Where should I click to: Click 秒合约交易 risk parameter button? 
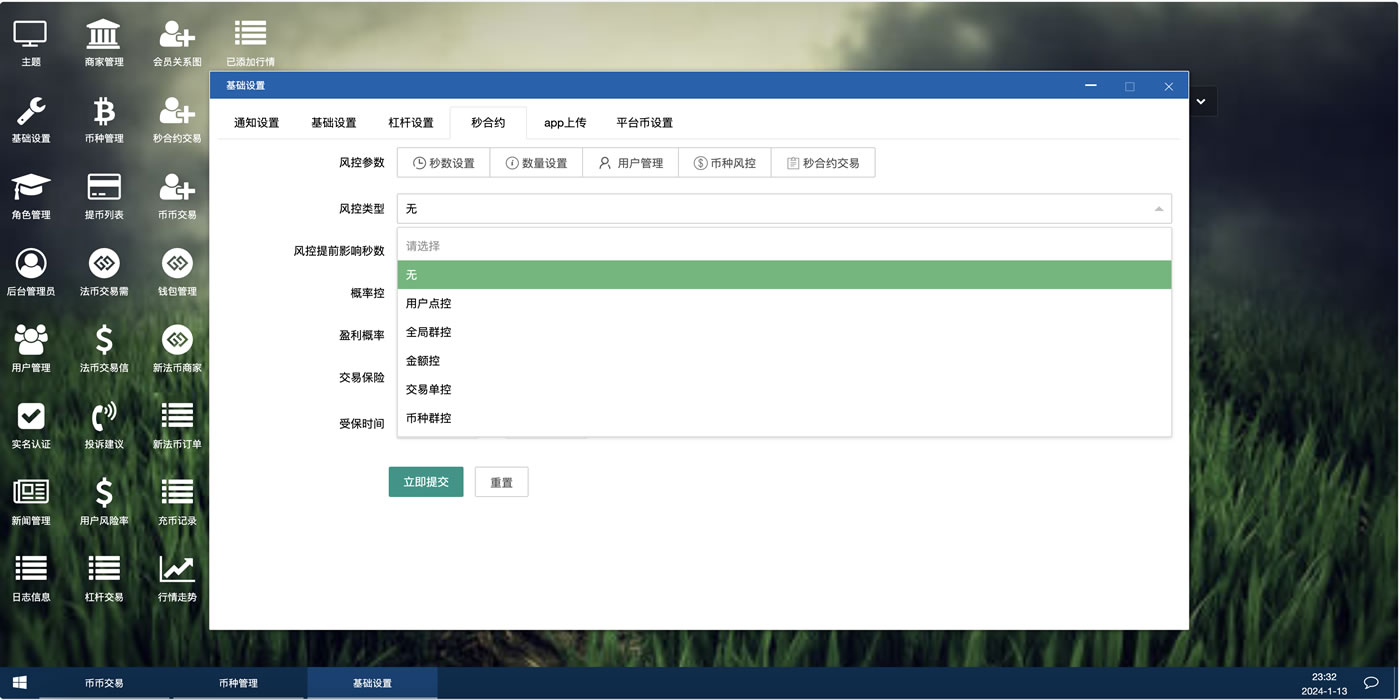tap(823, 163)
